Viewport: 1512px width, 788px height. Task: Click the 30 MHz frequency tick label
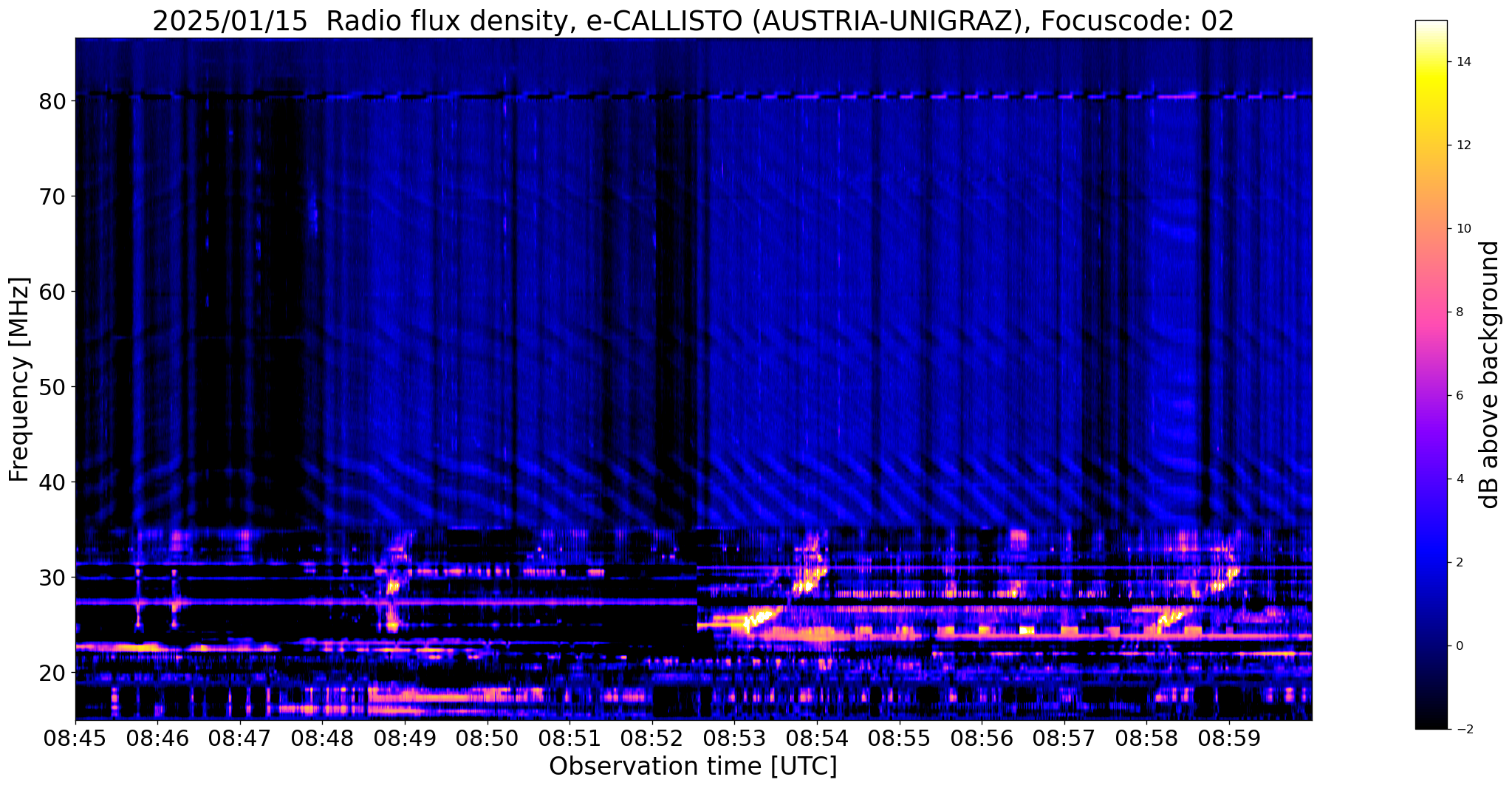click(52, 578)
